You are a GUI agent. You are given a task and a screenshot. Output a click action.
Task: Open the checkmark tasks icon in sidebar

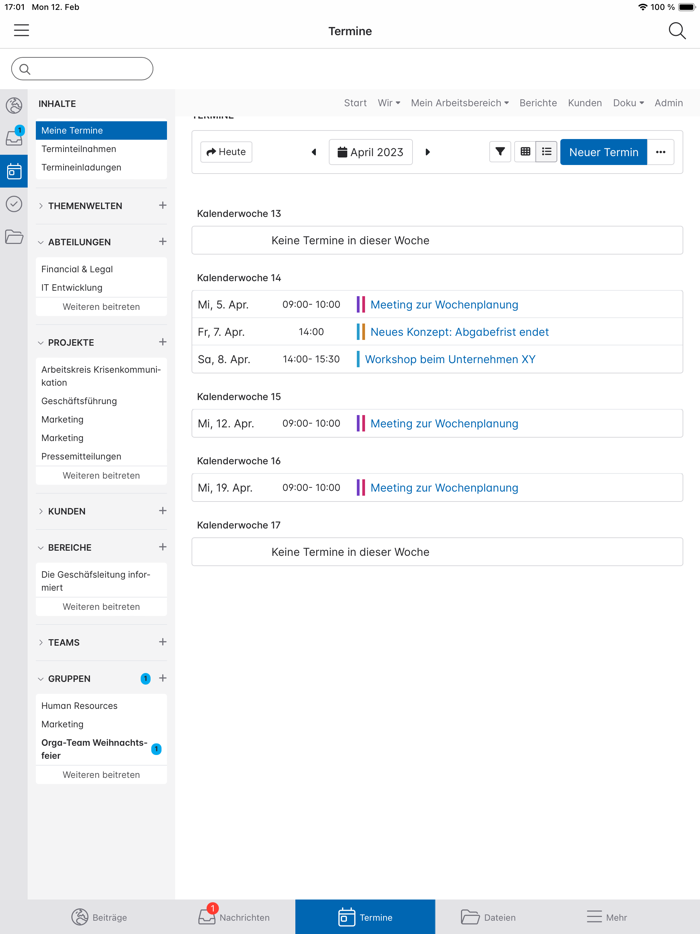[14, 204]
